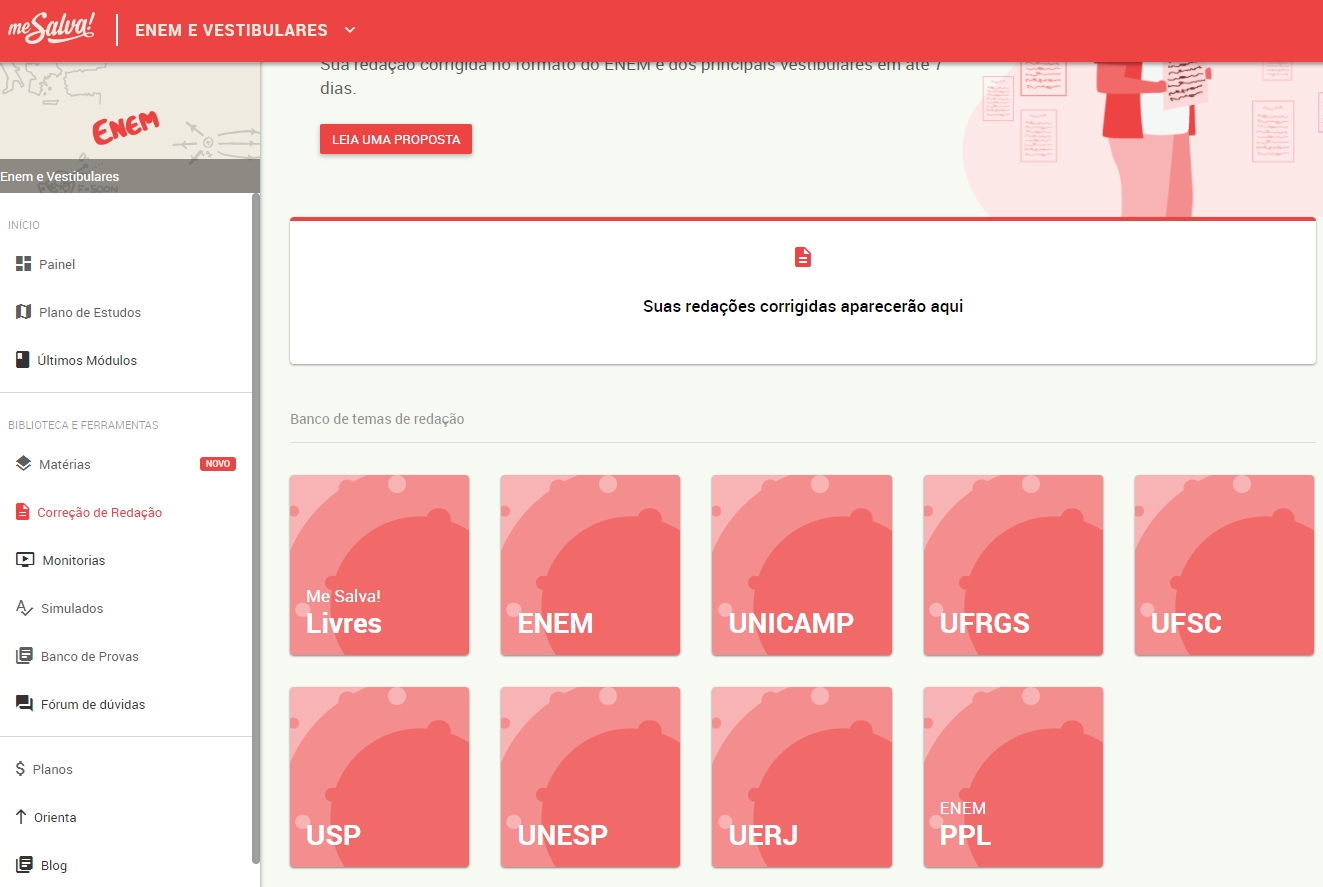Click the Matérias layers icon
1323x887 pixels.
pos(24,464)
